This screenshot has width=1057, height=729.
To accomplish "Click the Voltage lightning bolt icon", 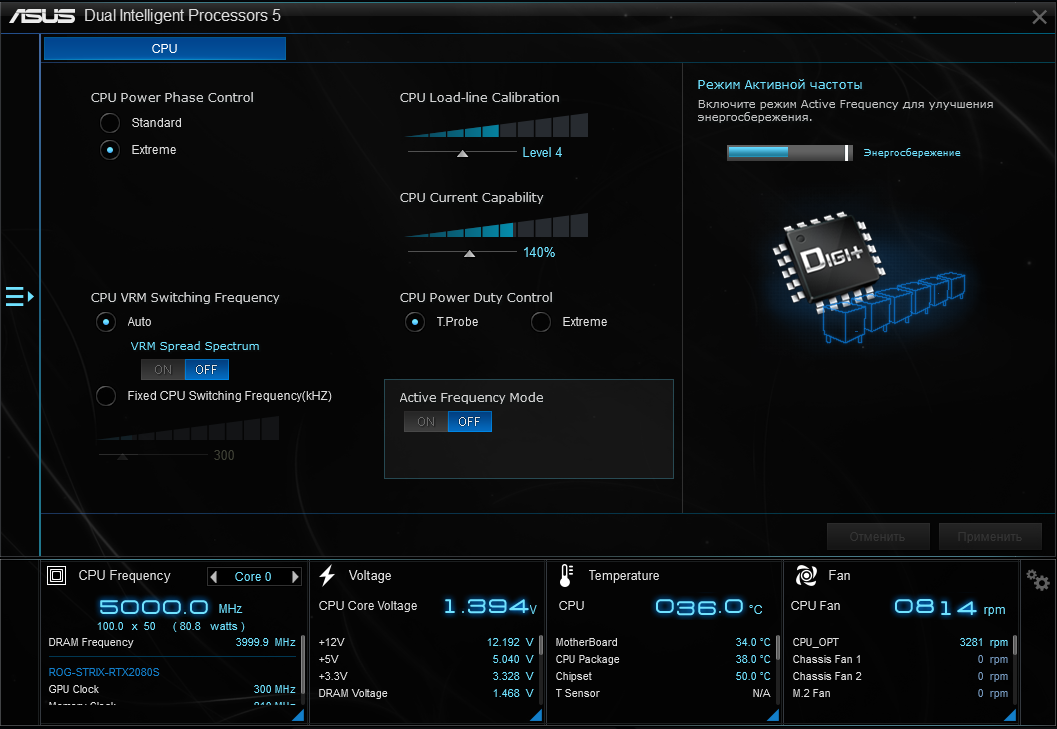I will click(x=327, y=575).
